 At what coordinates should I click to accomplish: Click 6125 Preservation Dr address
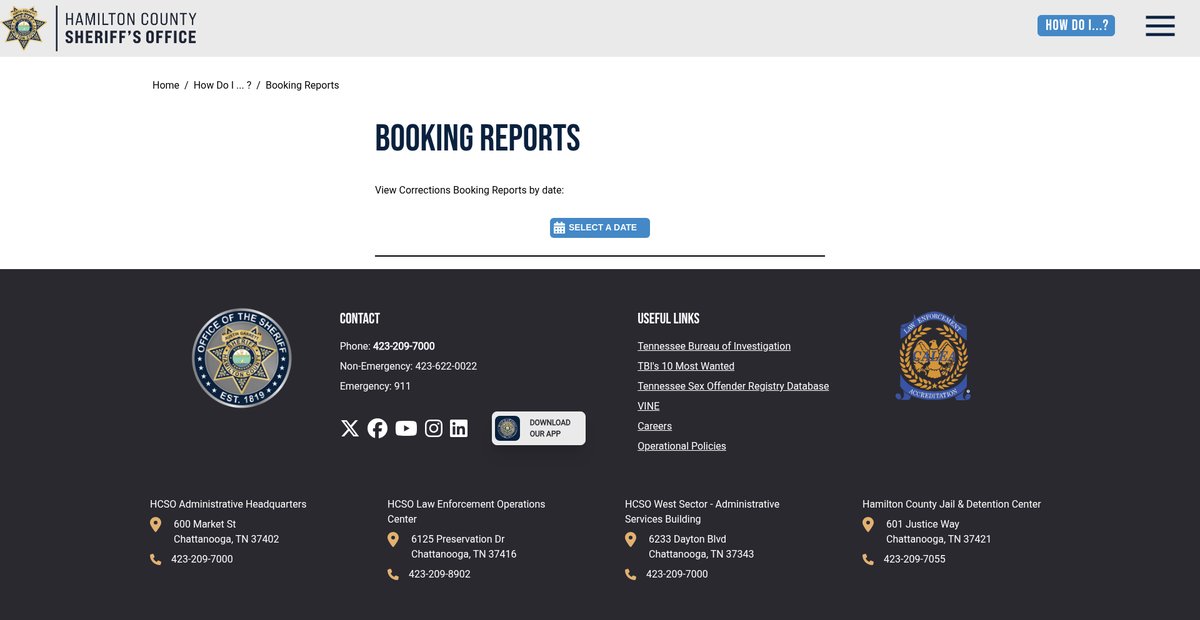click(x=458, y=539)
